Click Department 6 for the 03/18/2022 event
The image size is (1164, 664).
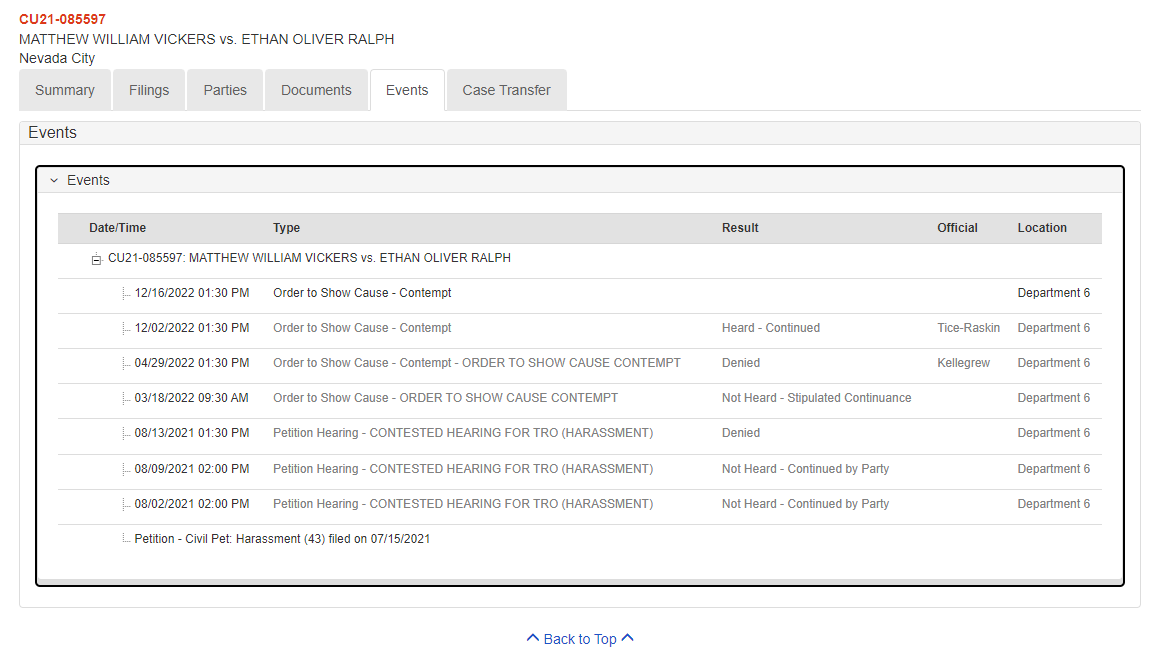[1053, 397]
